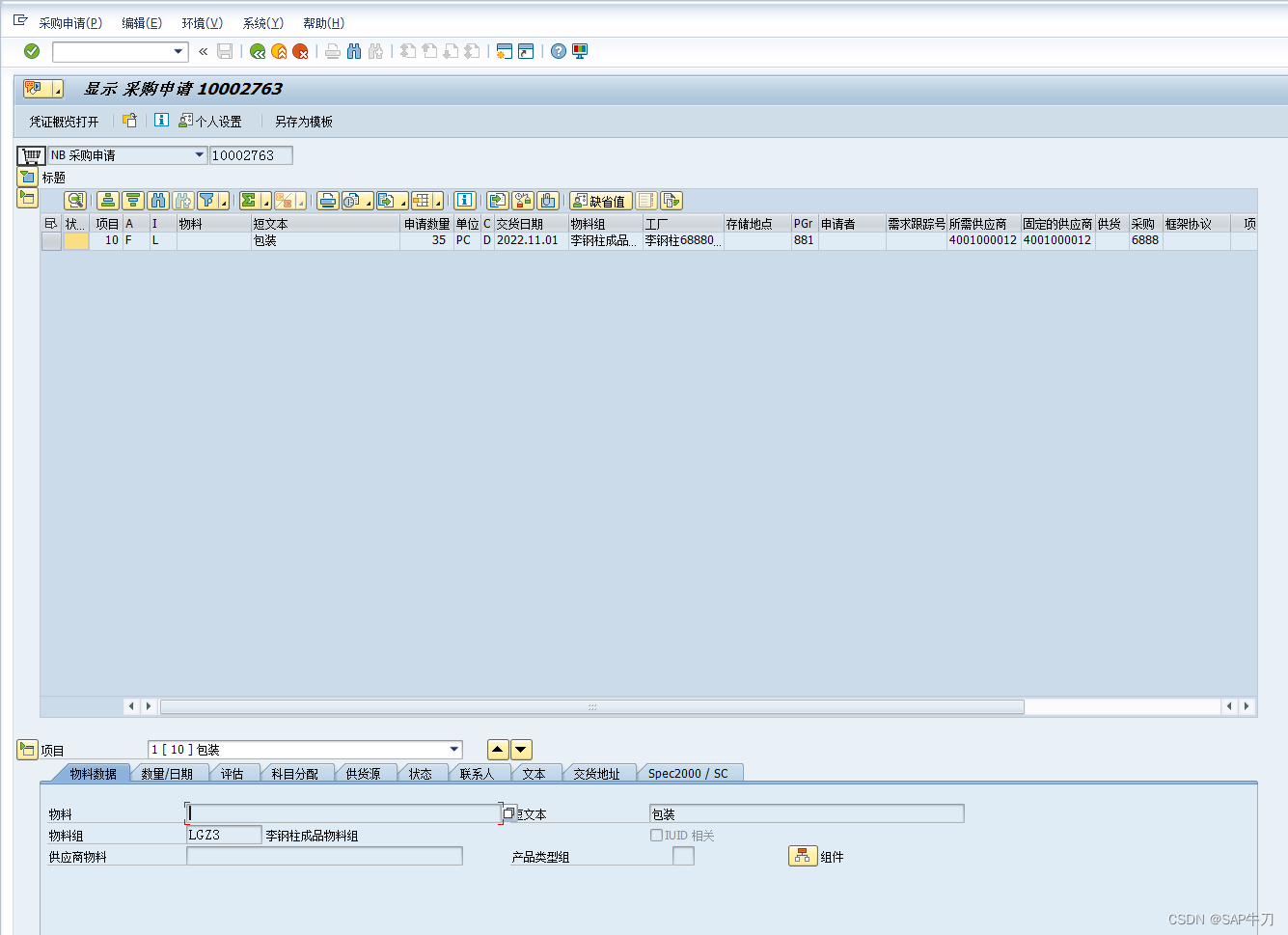Image resolution: width=1288 pixels, height=935 pixels.
Task: Click the 组件 components hierarchy icon
Action: (803, 856)
